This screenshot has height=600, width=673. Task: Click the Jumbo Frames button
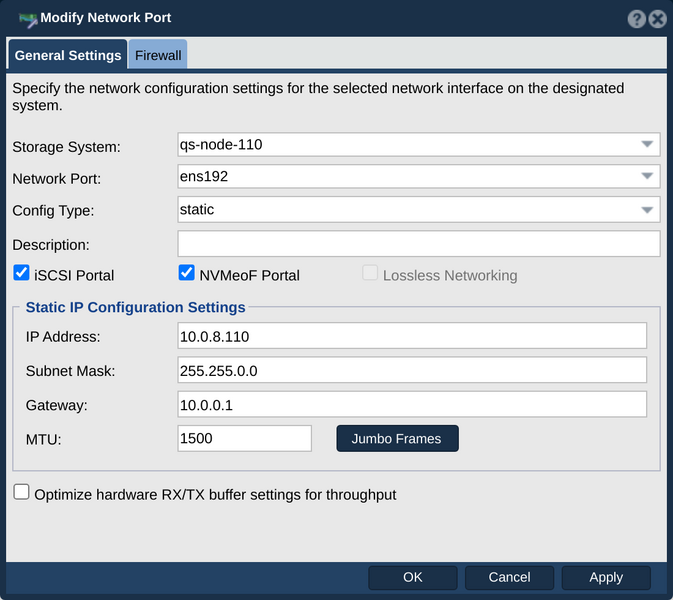tap(397, 439)
